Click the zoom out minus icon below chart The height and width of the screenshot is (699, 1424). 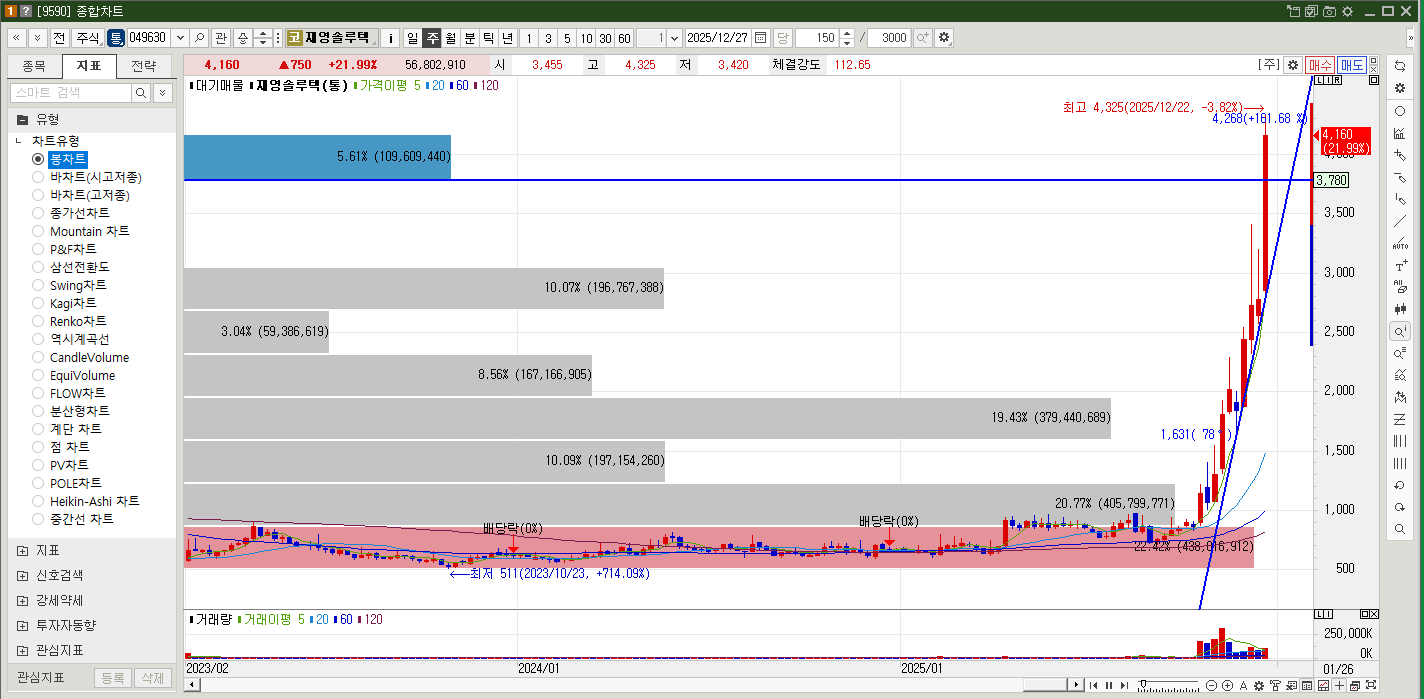pyautogui.click(x=1212, y=685)
